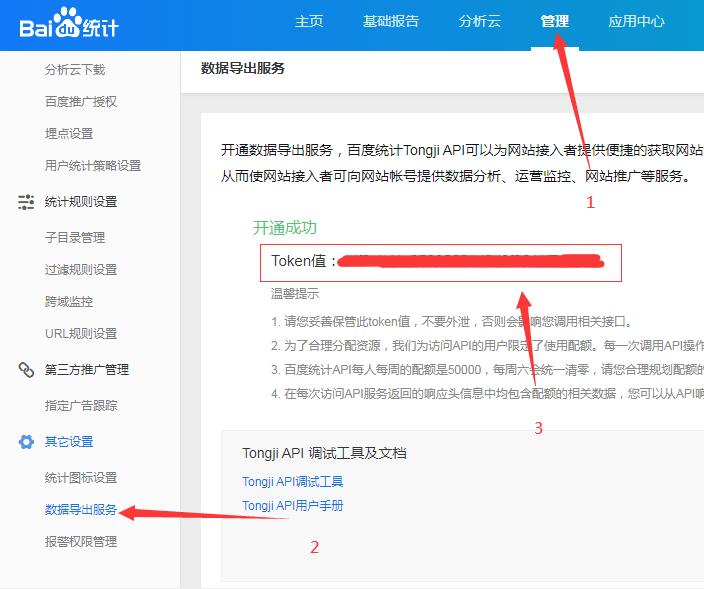Click tip 4 about response header quota data
Image resolution: width=704 pixels, height=589 pixels.
487,394
